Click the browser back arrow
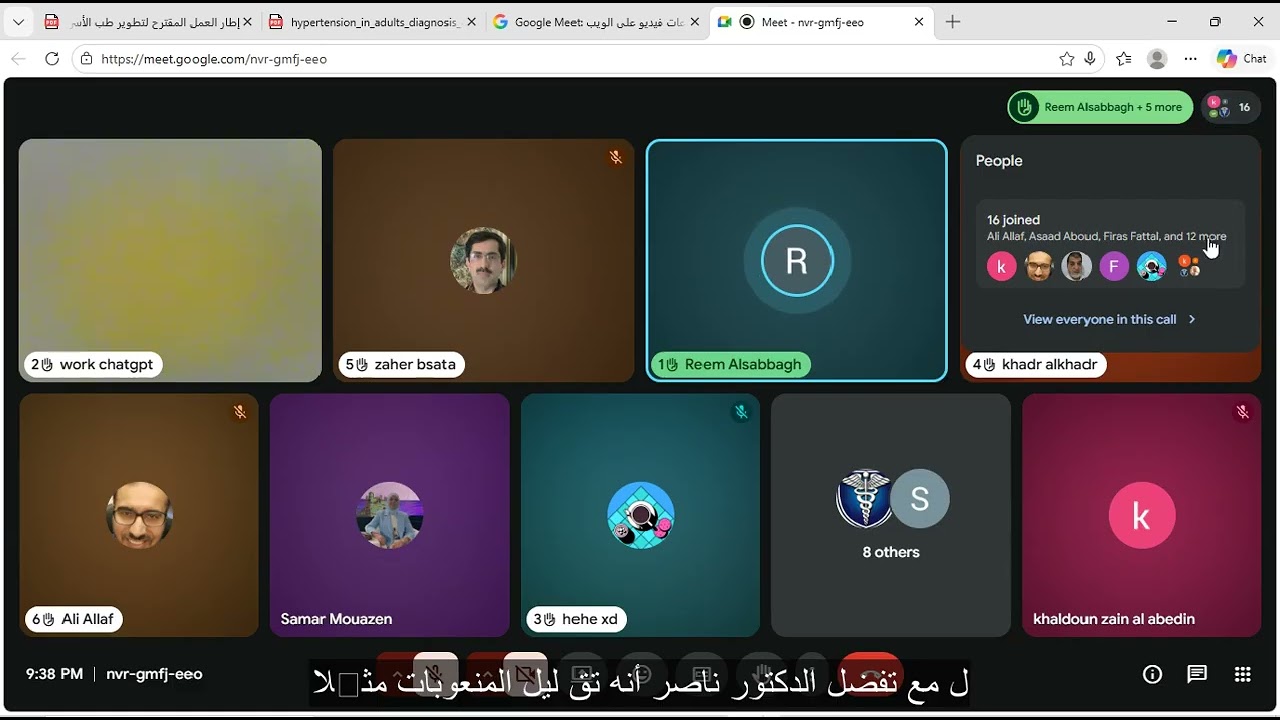 tap(18, 59)
